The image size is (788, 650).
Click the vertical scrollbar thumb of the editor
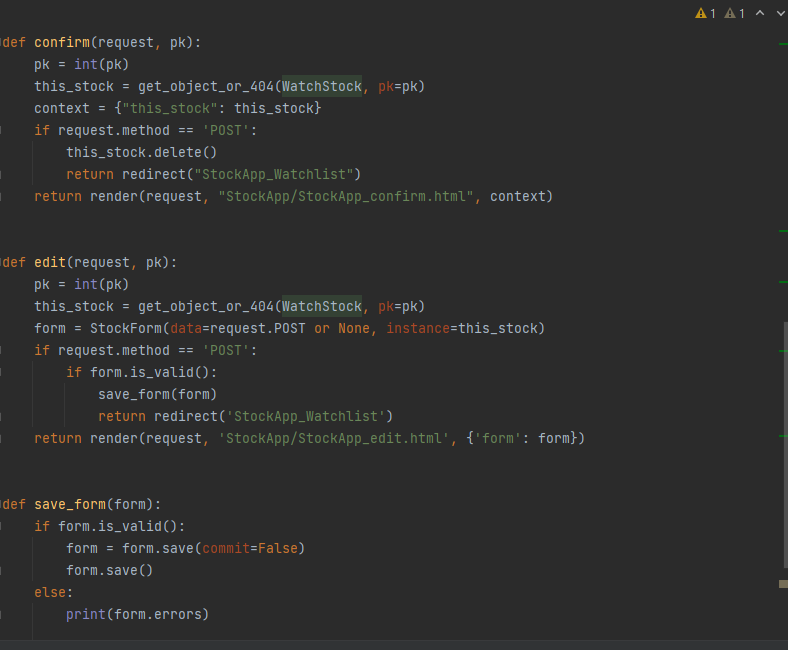click(x=785, y=445)
